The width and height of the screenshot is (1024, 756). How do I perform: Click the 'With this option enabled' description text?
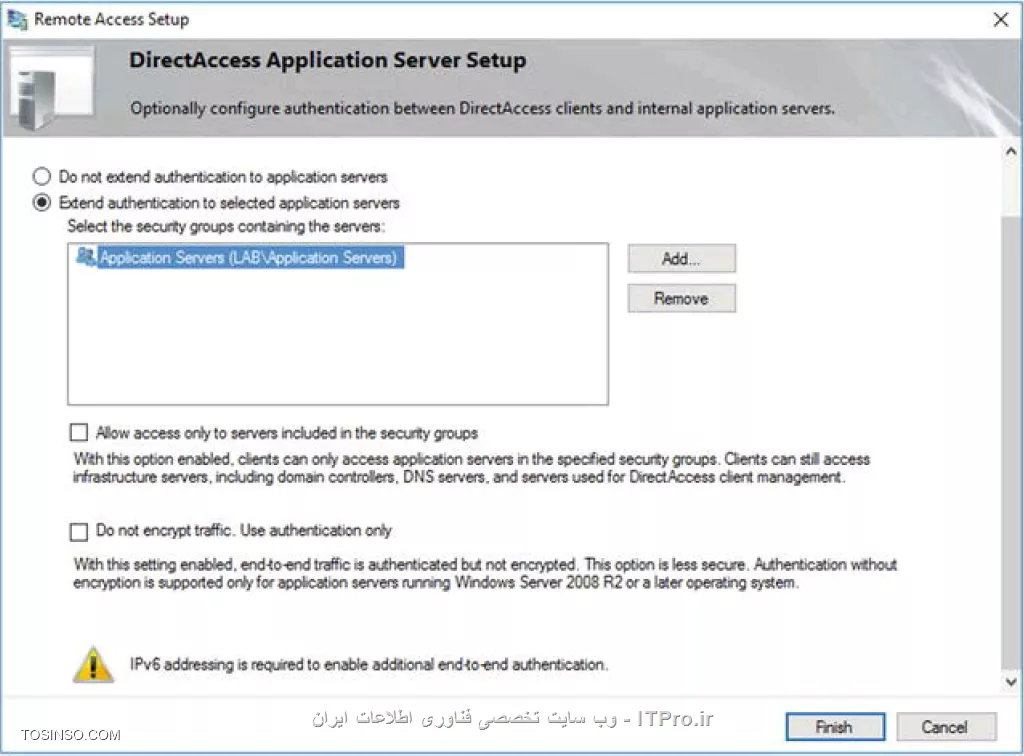pos(471,467)
